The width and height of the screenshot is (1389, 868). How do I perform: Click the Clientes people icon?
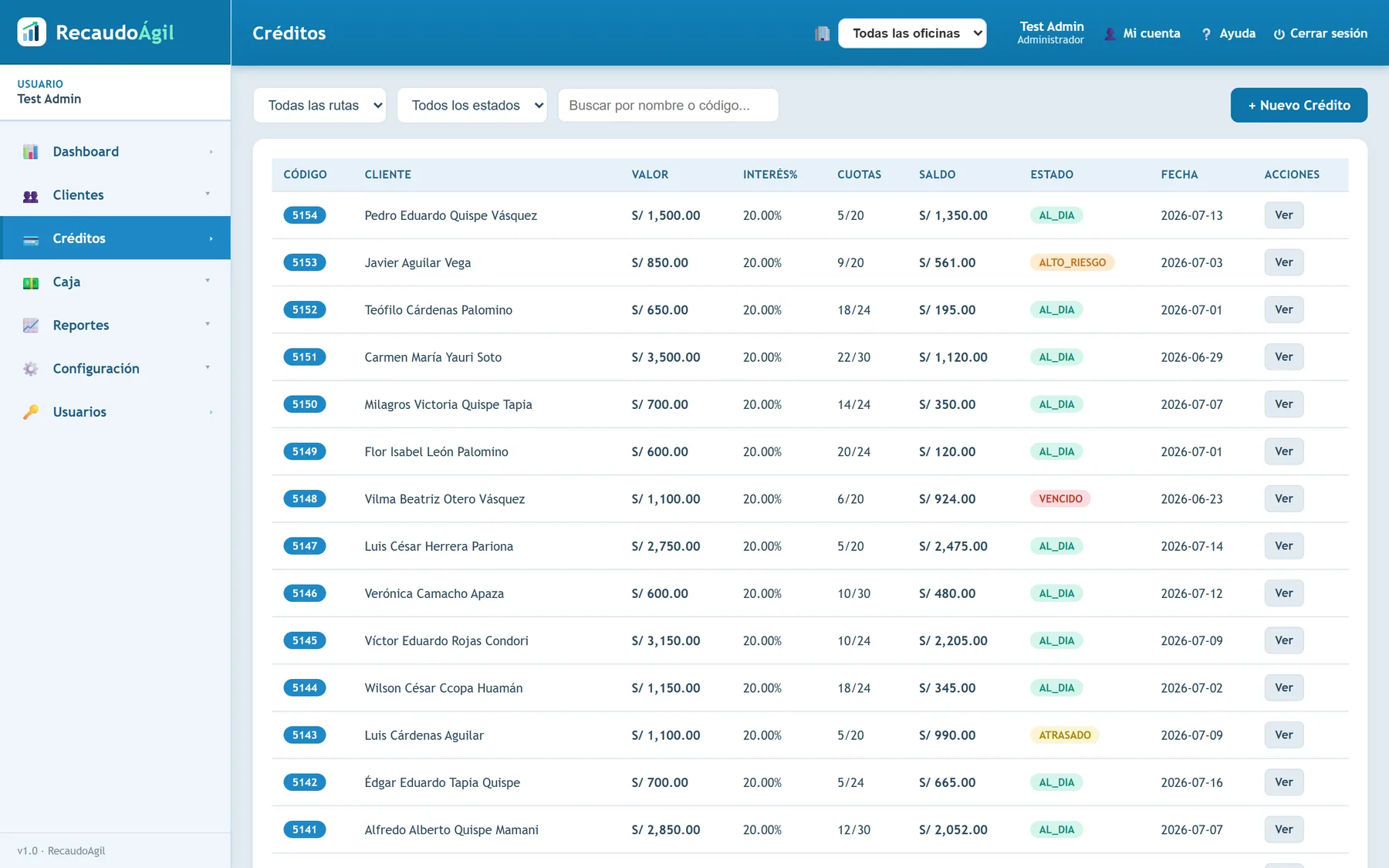pyautogui.click(x=31, y=196)
